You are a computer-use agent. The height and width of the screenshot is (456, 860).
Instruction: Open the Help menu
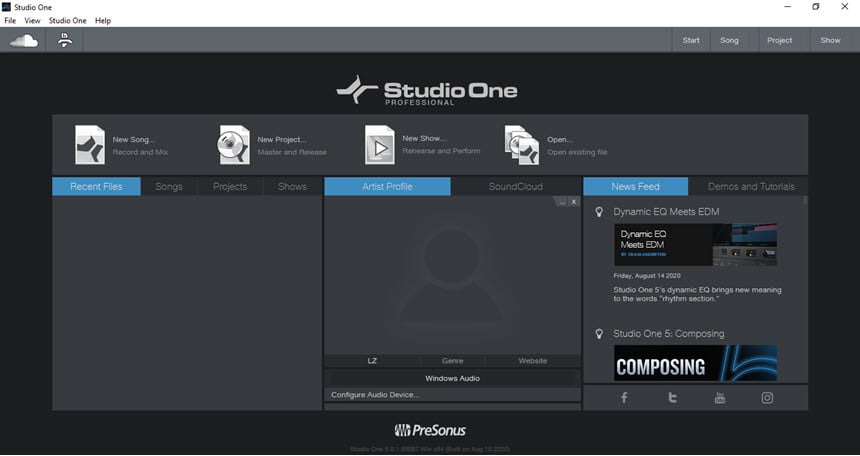pyautogui.click(x=103, y=20)
